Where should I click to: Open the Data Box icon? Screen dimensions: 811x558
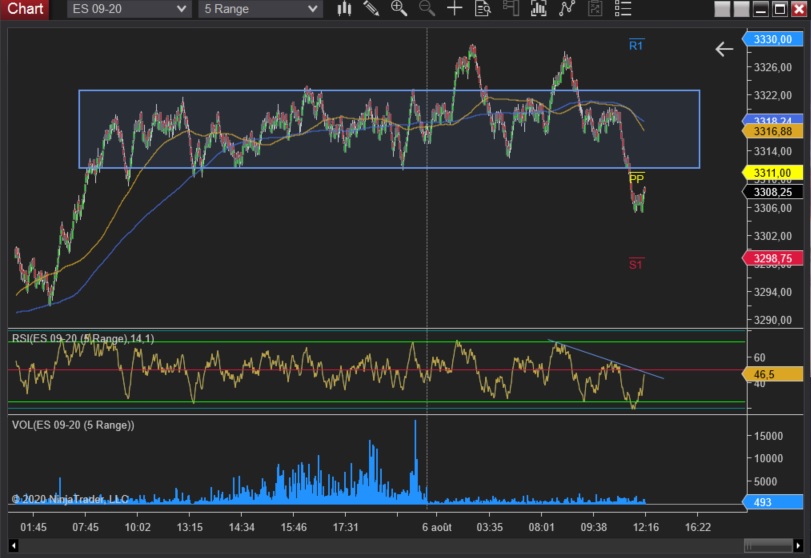483,9
